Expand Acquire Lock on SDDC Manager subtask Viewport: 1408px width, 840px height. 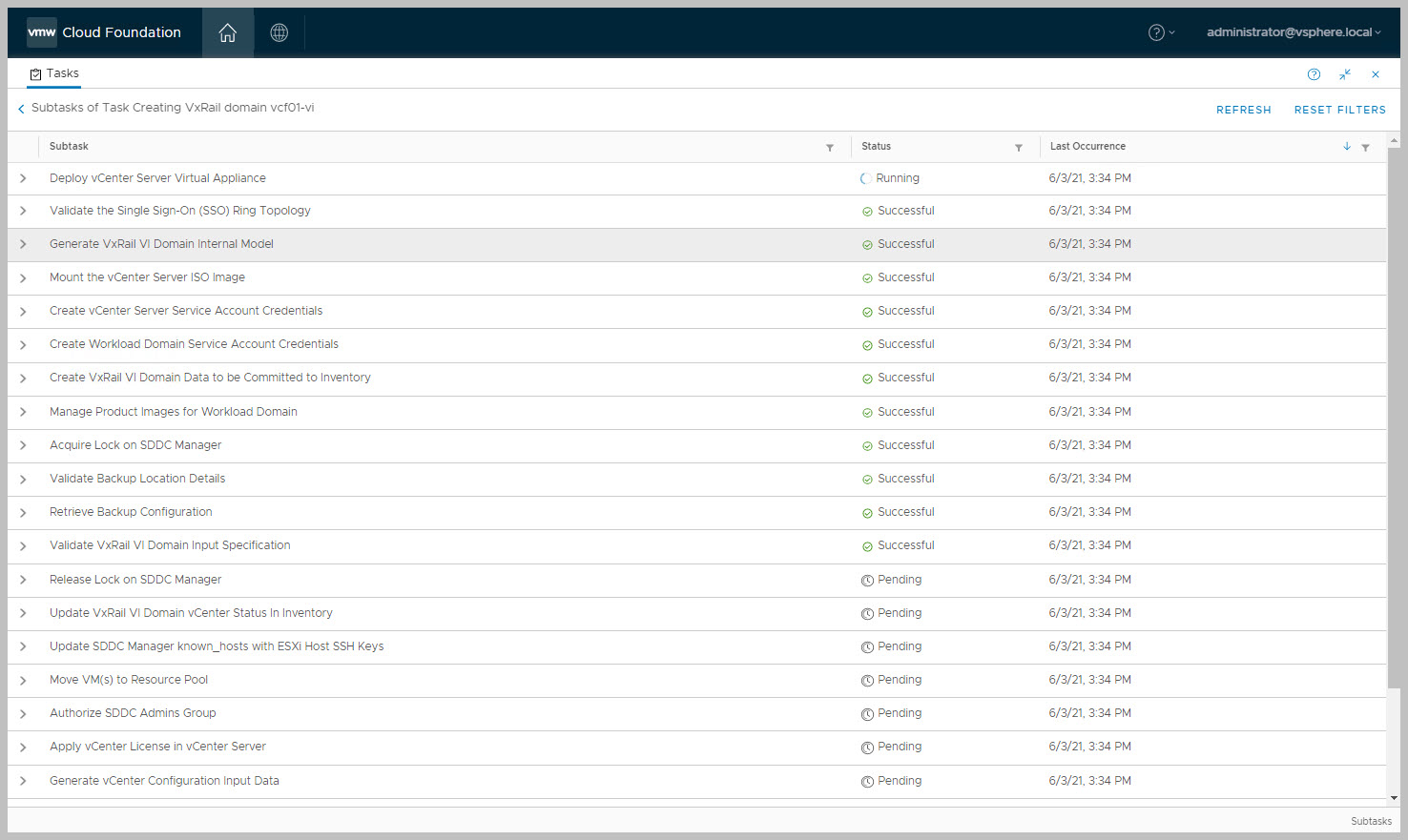pyautogui.click(x=23, y=445)
